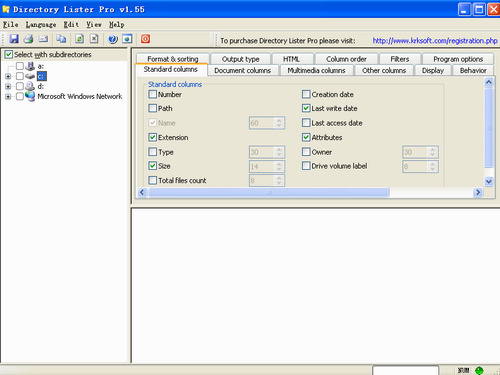Image resolution: width=500 pixels, height=375 pixels.
Task: Expand Microsoft Windows Network tree node
Action: [x=8, y=97]
